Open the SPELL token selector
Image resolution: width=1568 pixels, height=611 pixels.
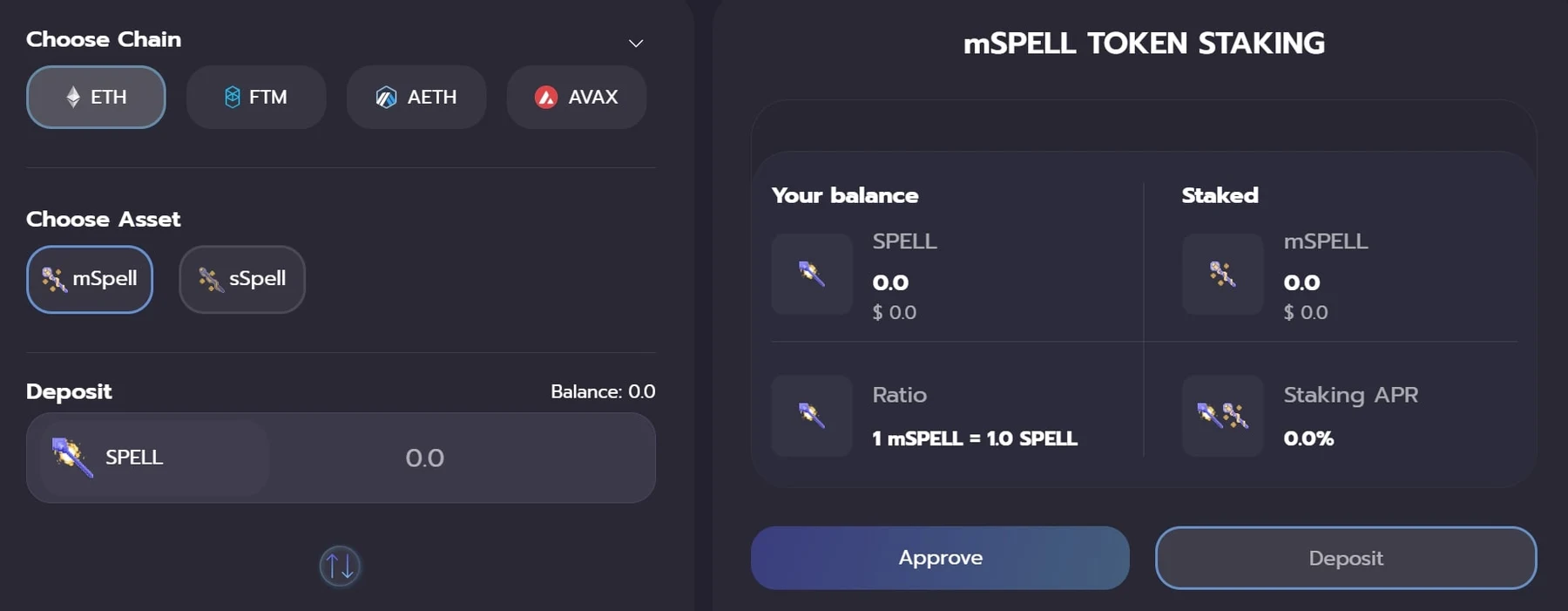click(x=154, y=458)
